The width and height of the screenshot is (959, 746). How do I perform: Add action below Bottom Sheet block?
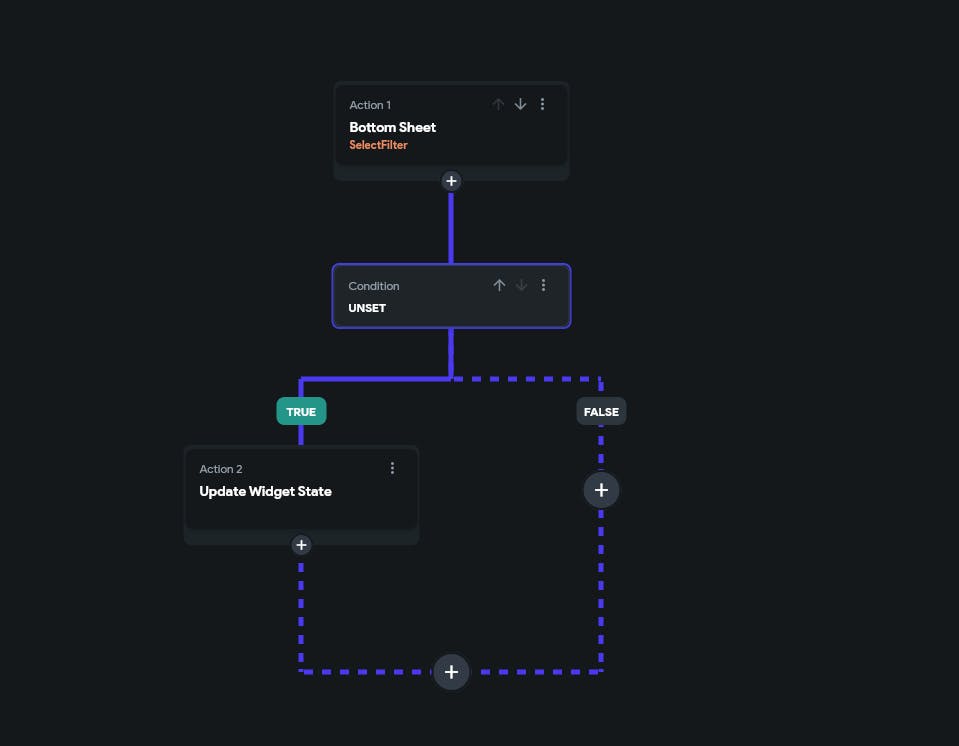451,181
